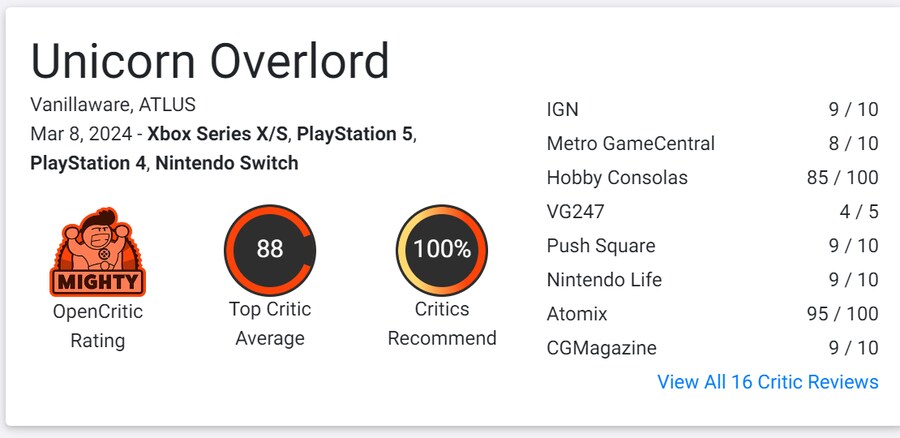Viewport: 900px width, 438px height.
Task: Open the VG247 review
Action: tap(576, 212)
